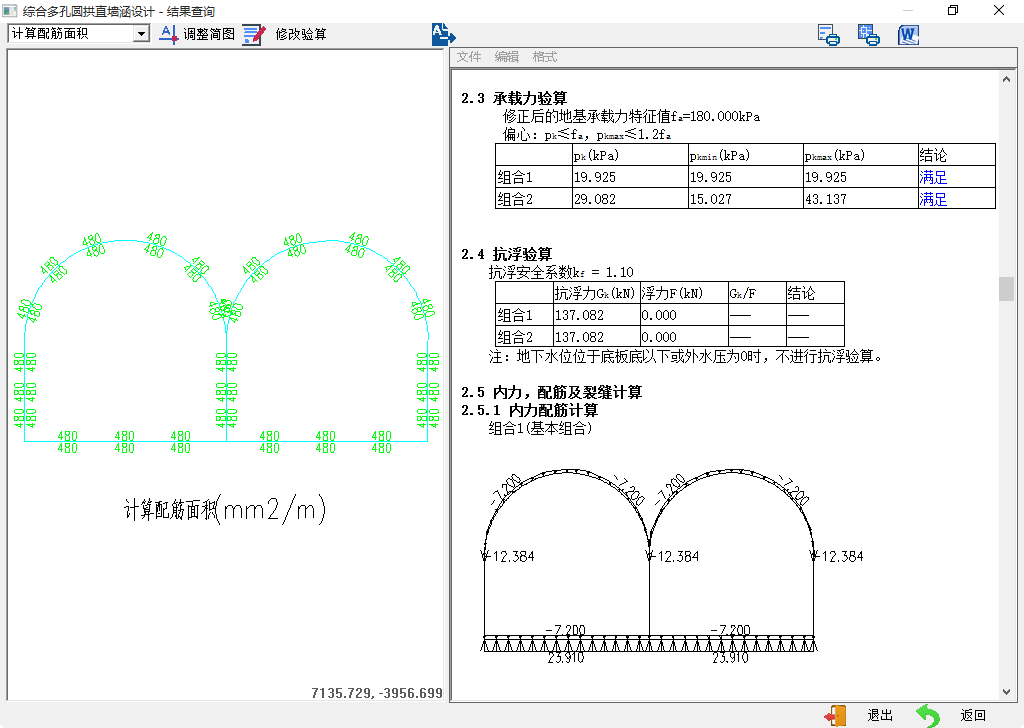Click the report scrollbar up arrow

tap(1006, 79)
